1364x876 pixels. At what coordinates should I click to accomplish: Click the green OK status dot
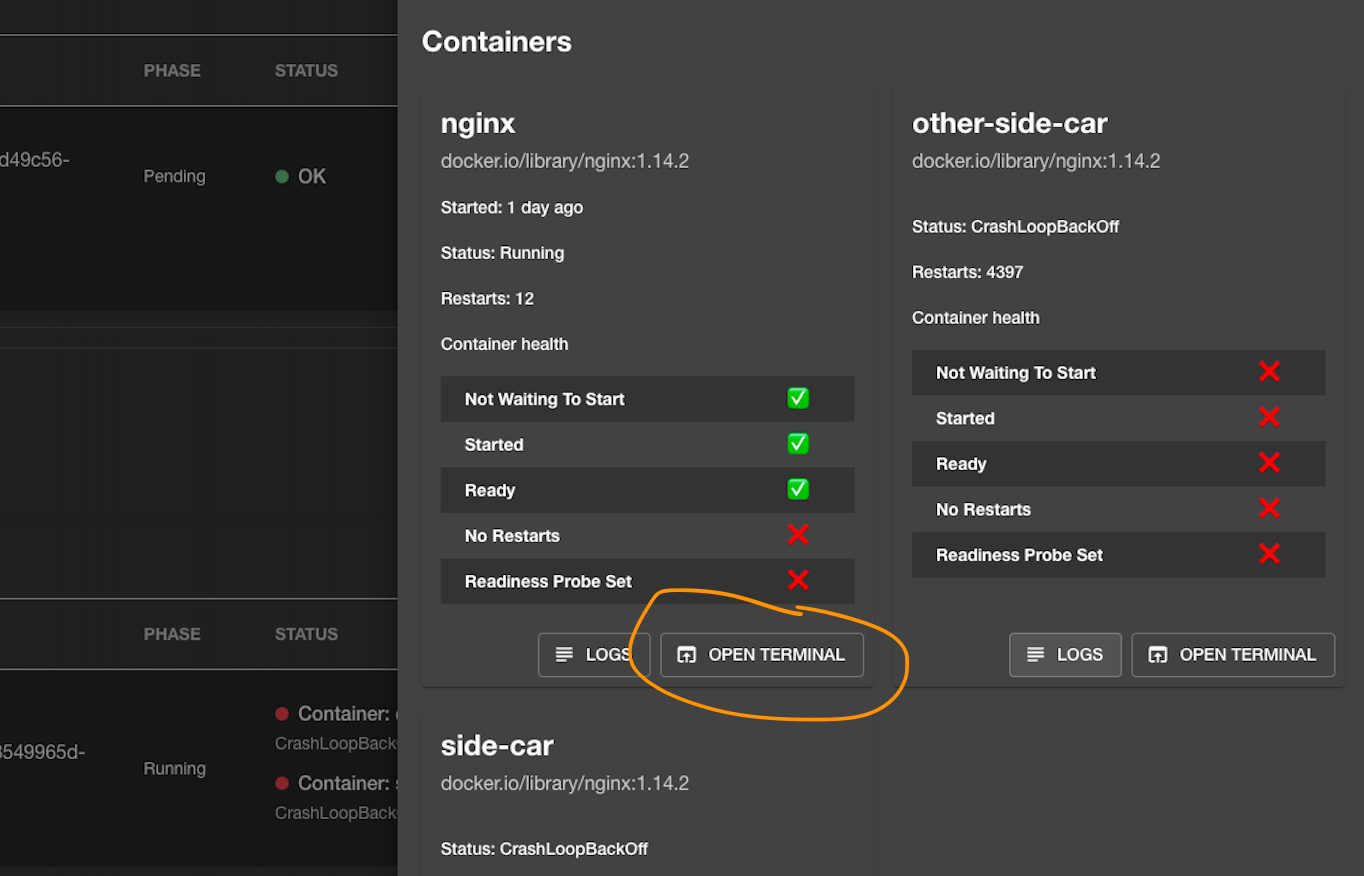coord(282,177)
